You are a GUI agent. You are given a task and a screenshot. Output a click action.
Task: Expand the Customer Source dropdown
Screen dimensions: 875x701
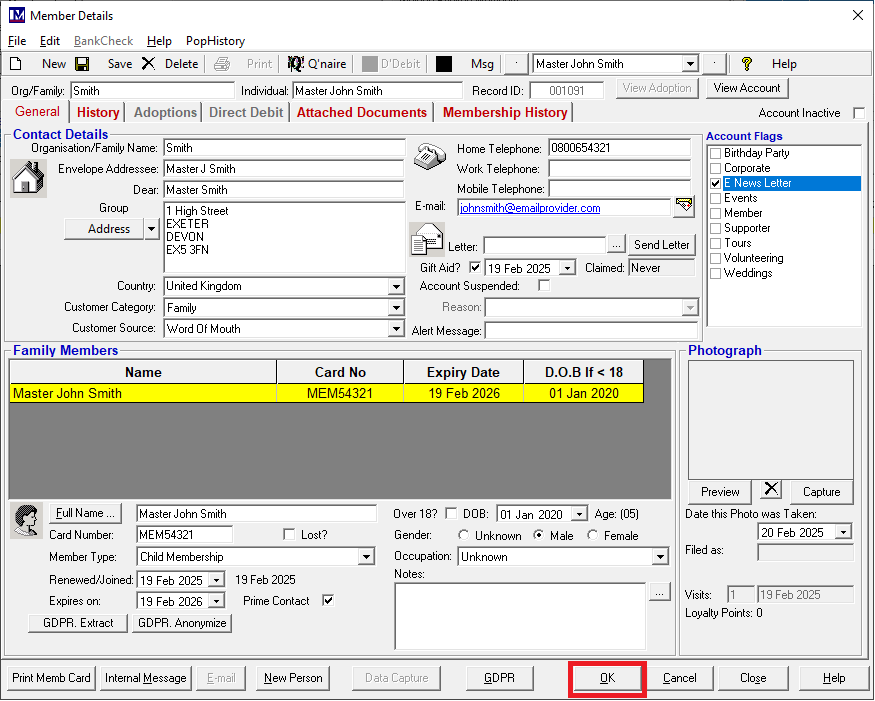[396, 329]
